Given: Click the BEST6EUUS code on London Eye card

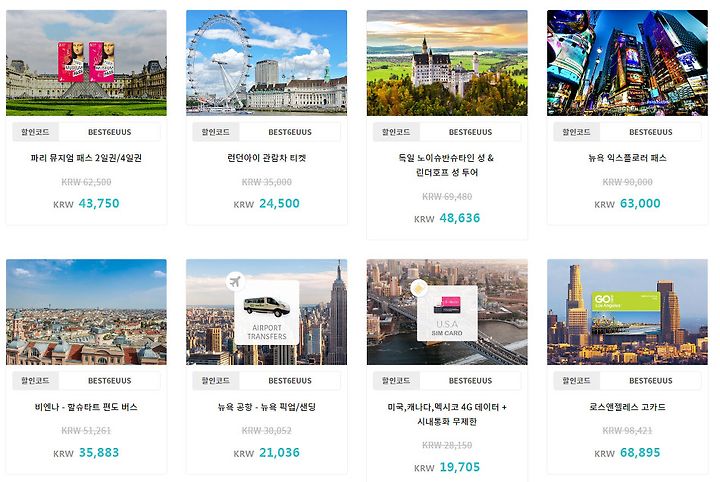Looking at the screenshot, I should (290, 132).
